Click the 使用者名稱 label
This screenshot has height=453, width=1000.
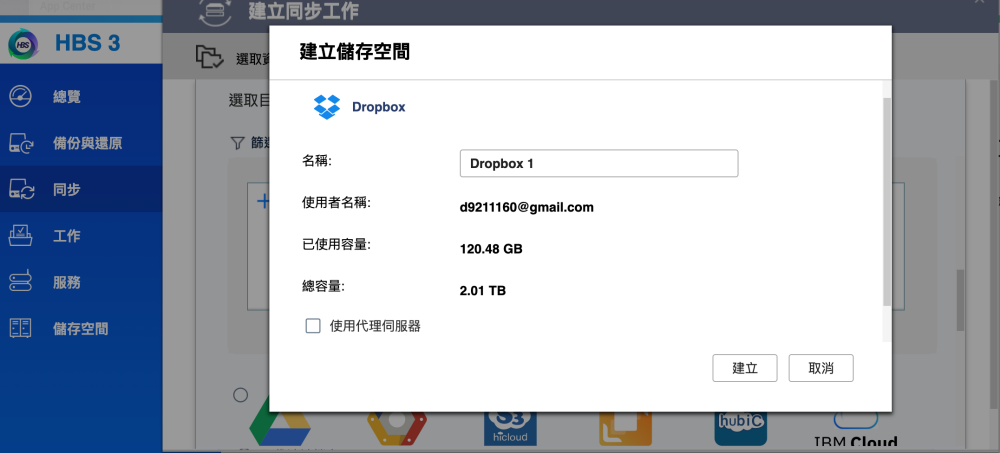click(x=336, y=203)
